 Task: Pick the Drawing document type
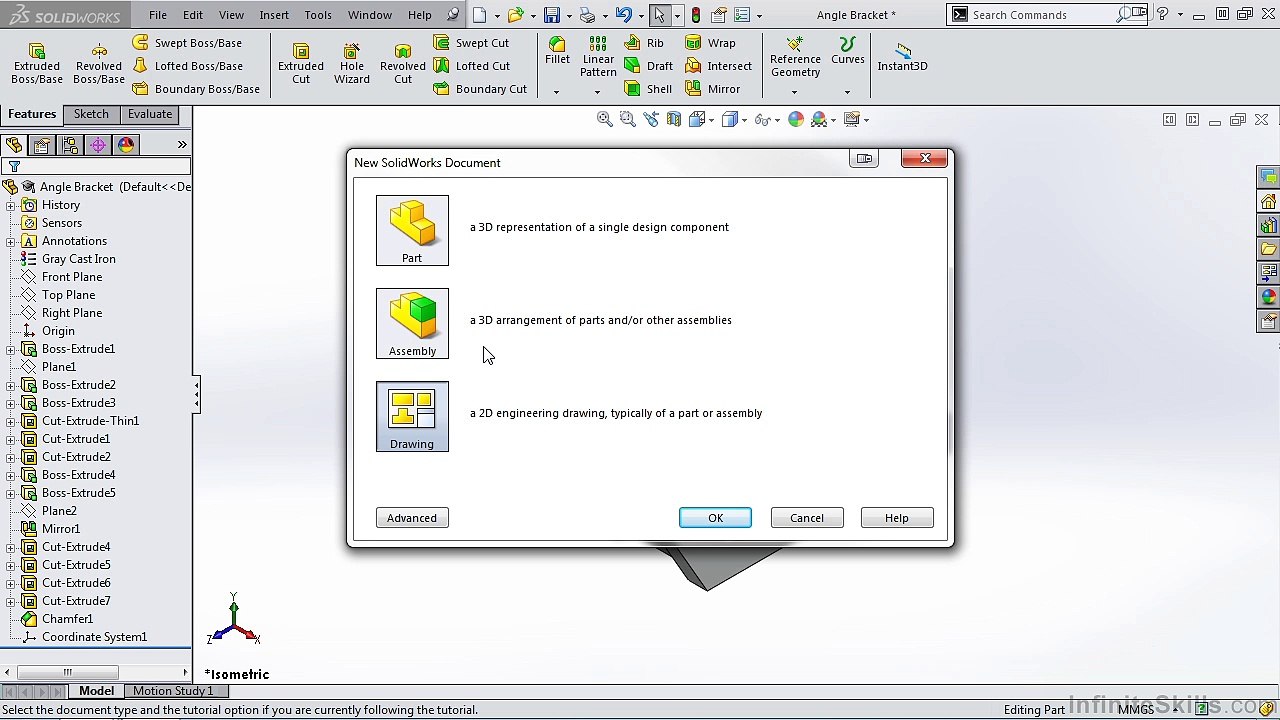412,416
